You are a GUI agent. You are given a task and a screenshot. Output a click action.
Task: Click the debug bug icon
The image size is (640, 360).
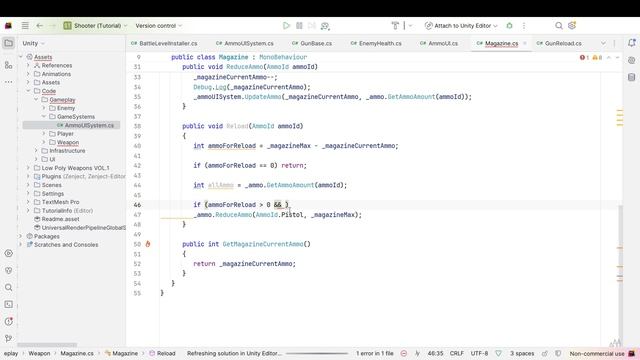tap(509, 26)
